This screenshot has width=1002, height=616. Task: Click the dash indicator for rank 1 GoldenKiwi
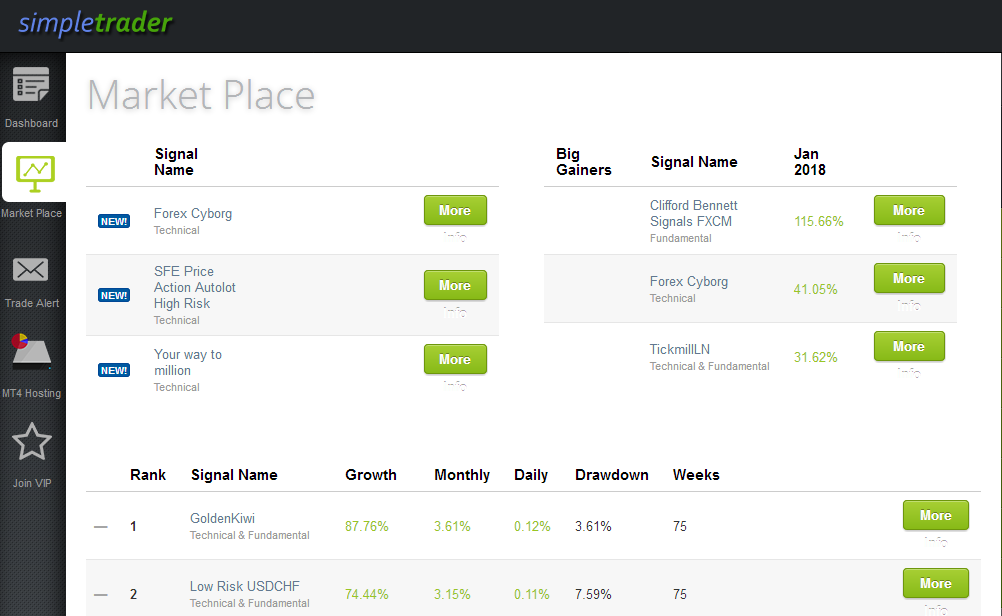tap(101, 527)
